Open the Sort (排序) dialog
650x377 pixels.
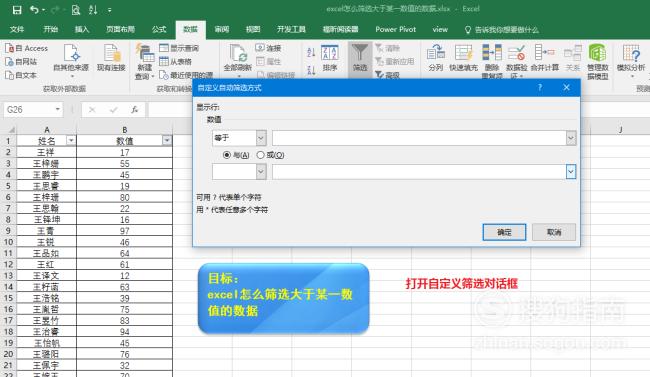(x=330, y=58)
